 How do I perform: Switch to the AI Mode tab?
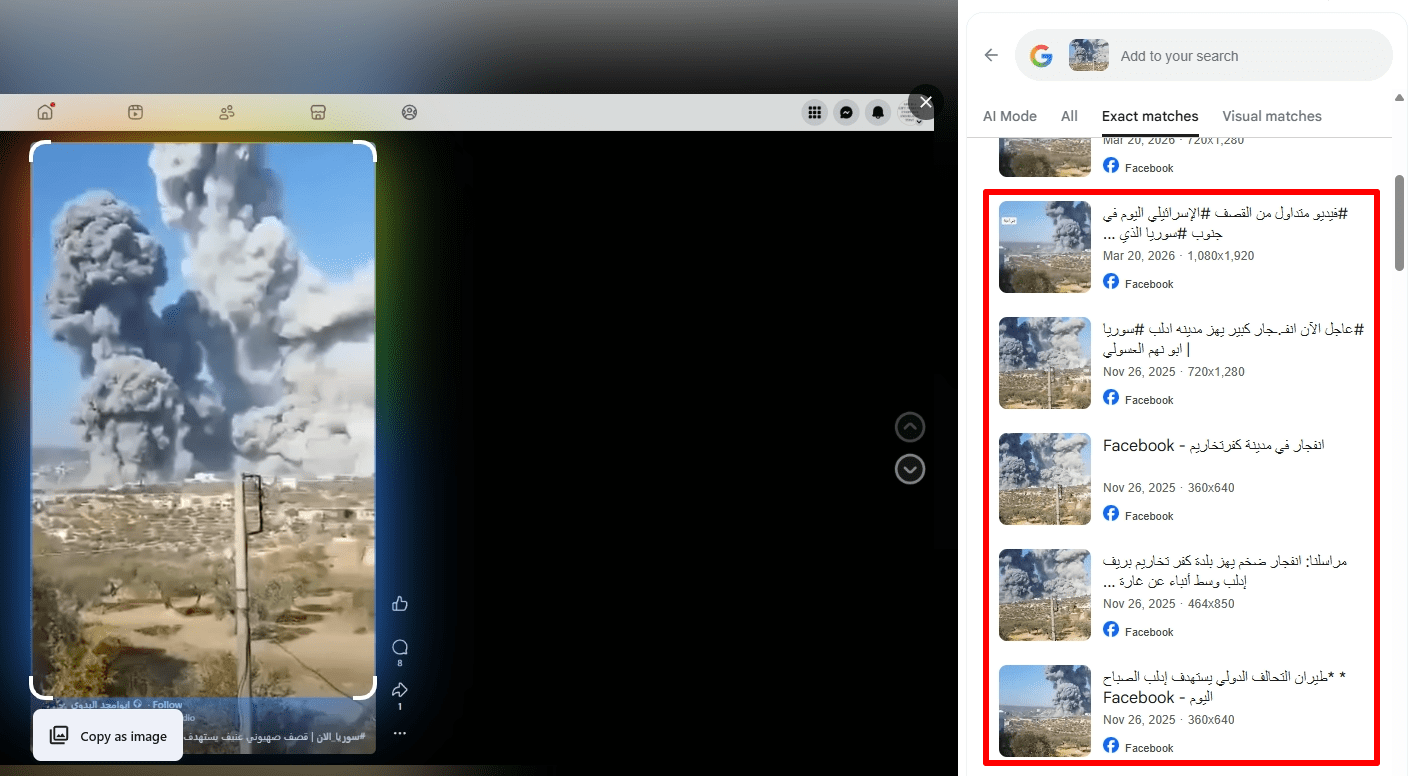tap(1009, 116)
